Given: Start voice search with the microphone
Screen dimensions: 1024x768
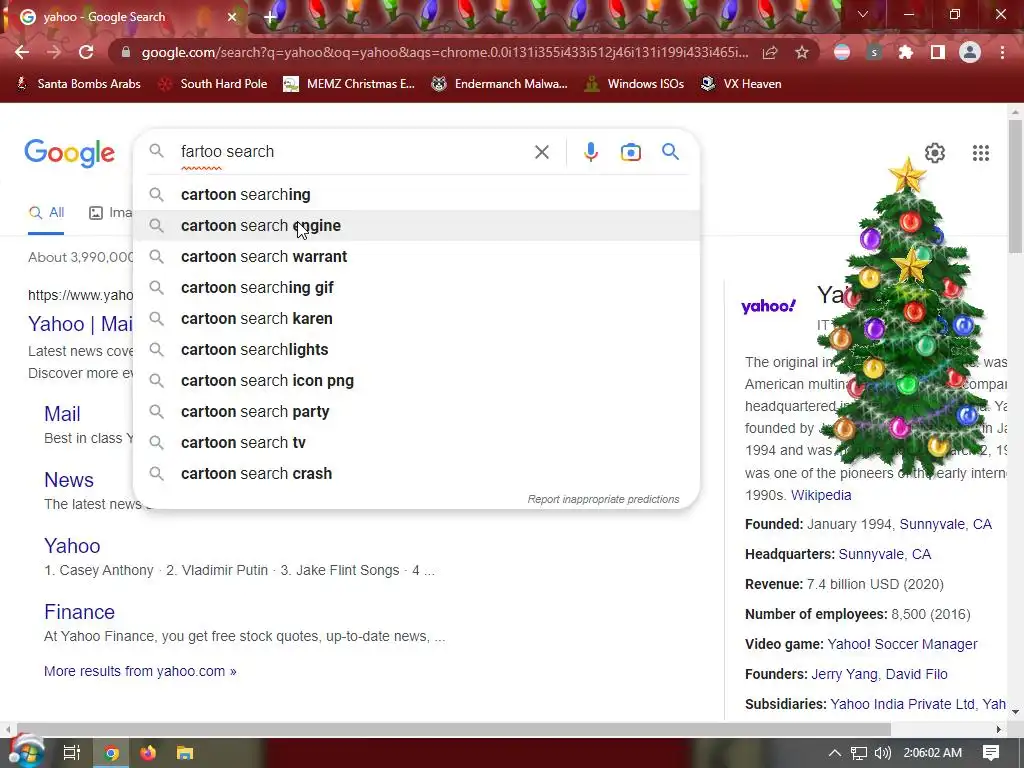Looking at the screenshot, I should click(x=590, y=152).
